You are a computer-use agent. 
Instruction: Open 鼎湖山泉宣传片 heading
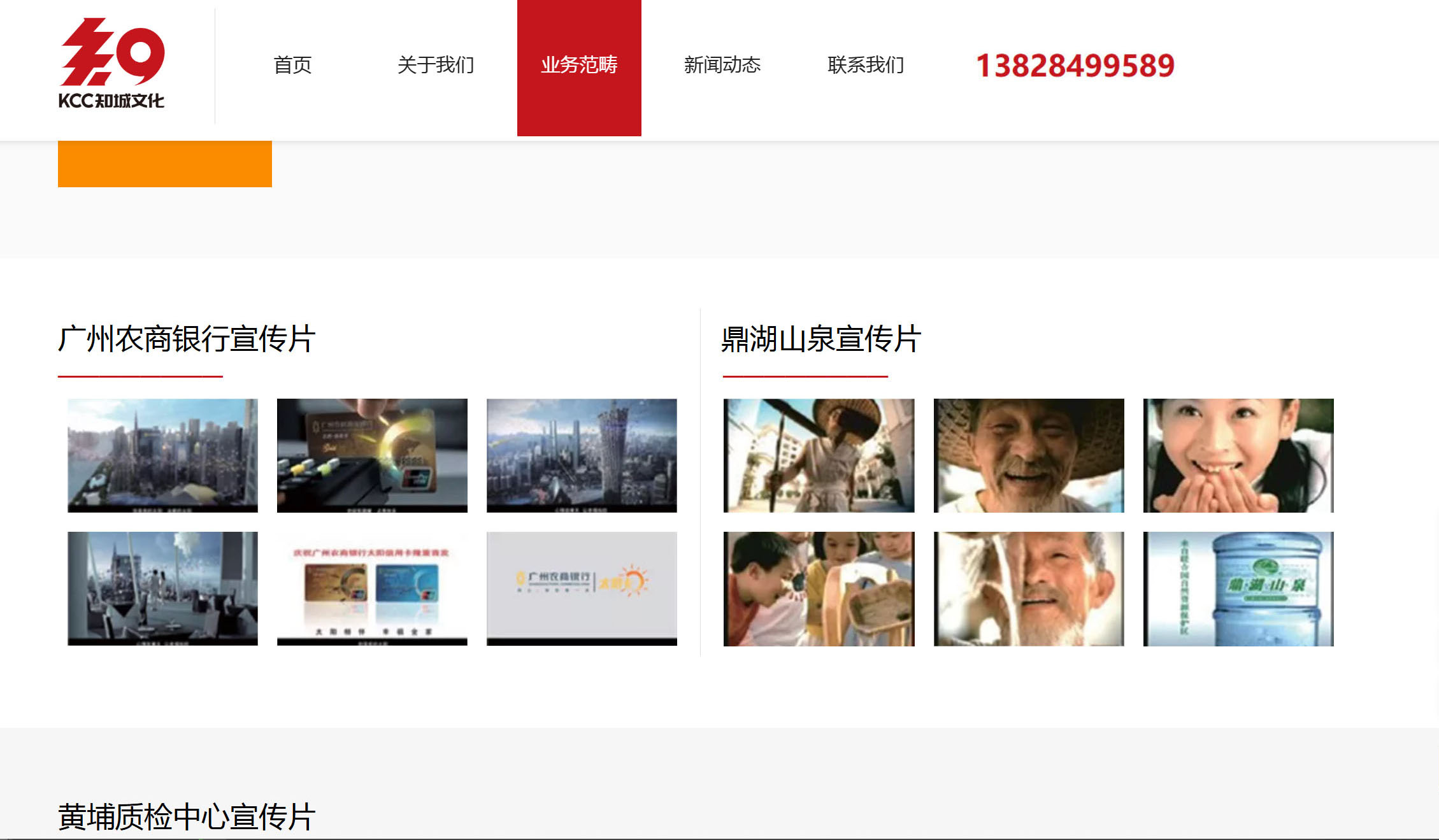tap(821, 339)
